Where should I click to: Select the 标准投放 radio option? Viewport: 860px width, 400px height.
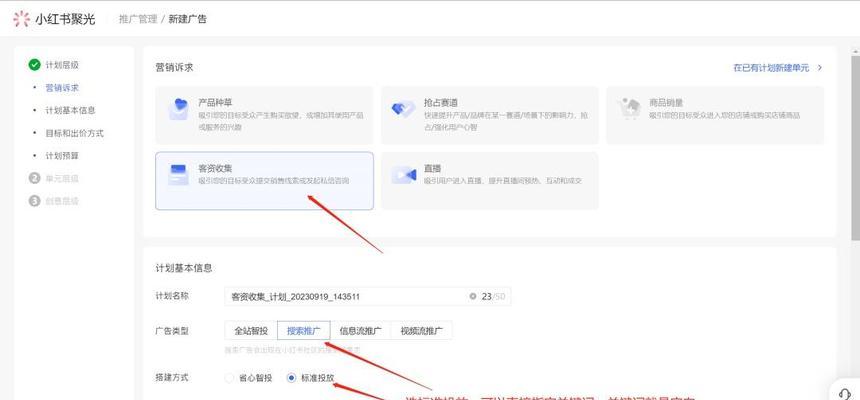[x=292, y=378]
